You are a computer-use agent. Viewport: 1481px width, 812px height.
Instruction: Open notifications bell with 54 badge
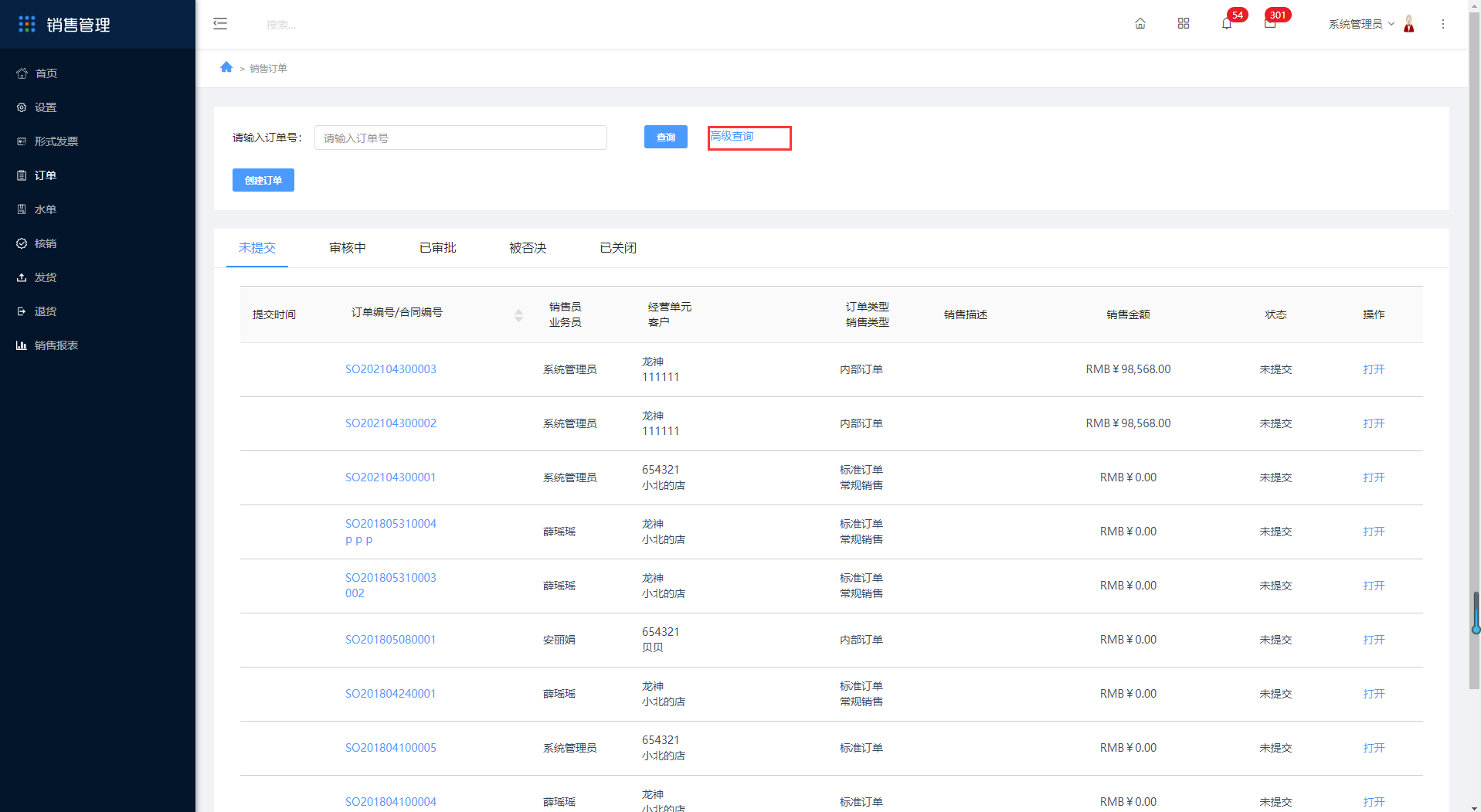pos(1227,24)
